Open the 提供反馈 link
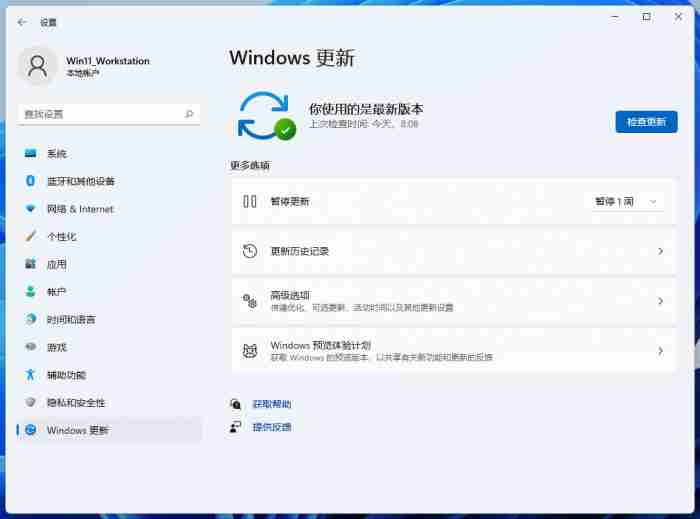Image resolution: width=700 pixels, height=519 pixels. (271, 428)
